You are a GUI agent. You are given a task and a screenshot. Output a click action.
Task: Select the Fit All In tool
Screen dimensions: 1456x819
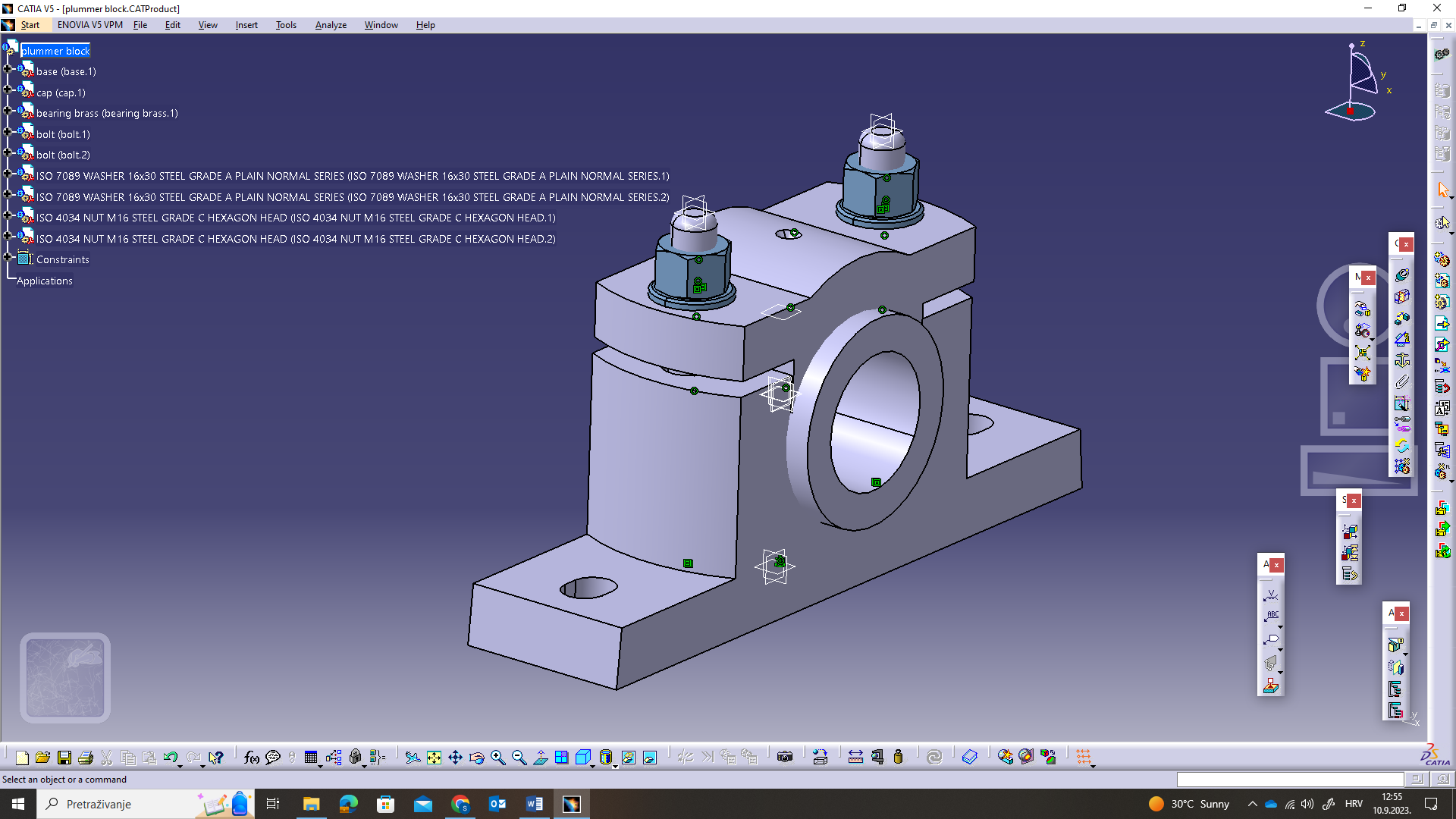coord(434,757)
